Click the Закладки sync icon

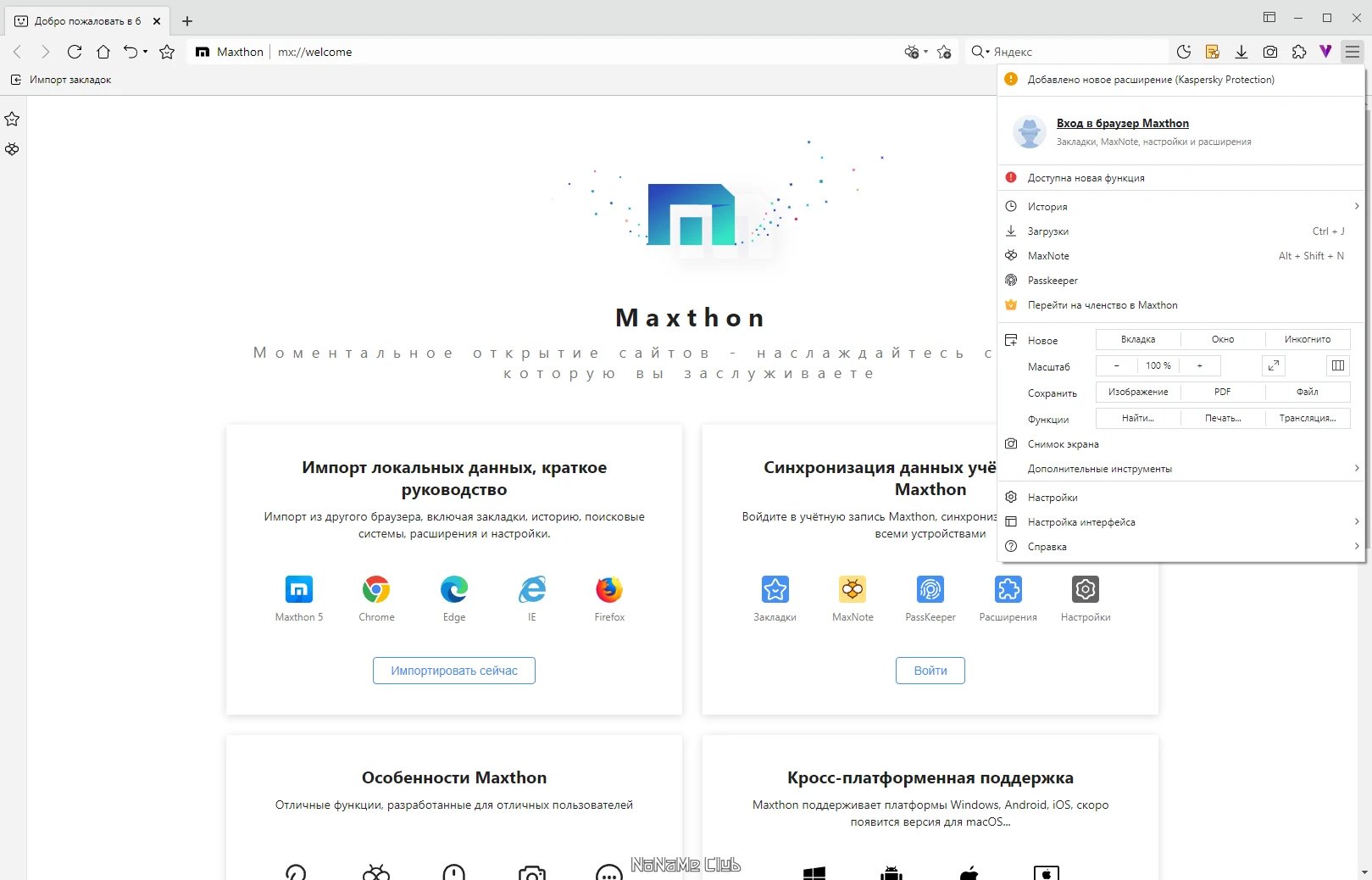[x=775, y=589]
